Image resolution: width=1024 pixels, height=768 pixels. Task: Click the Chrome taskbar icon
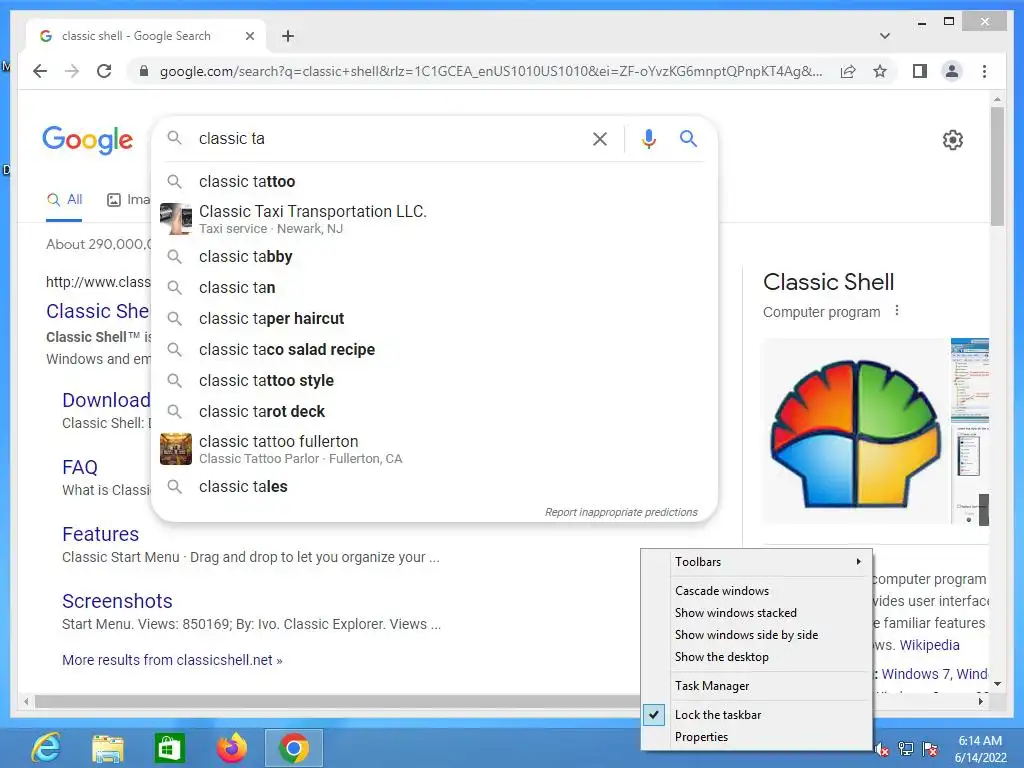(294, 748)
